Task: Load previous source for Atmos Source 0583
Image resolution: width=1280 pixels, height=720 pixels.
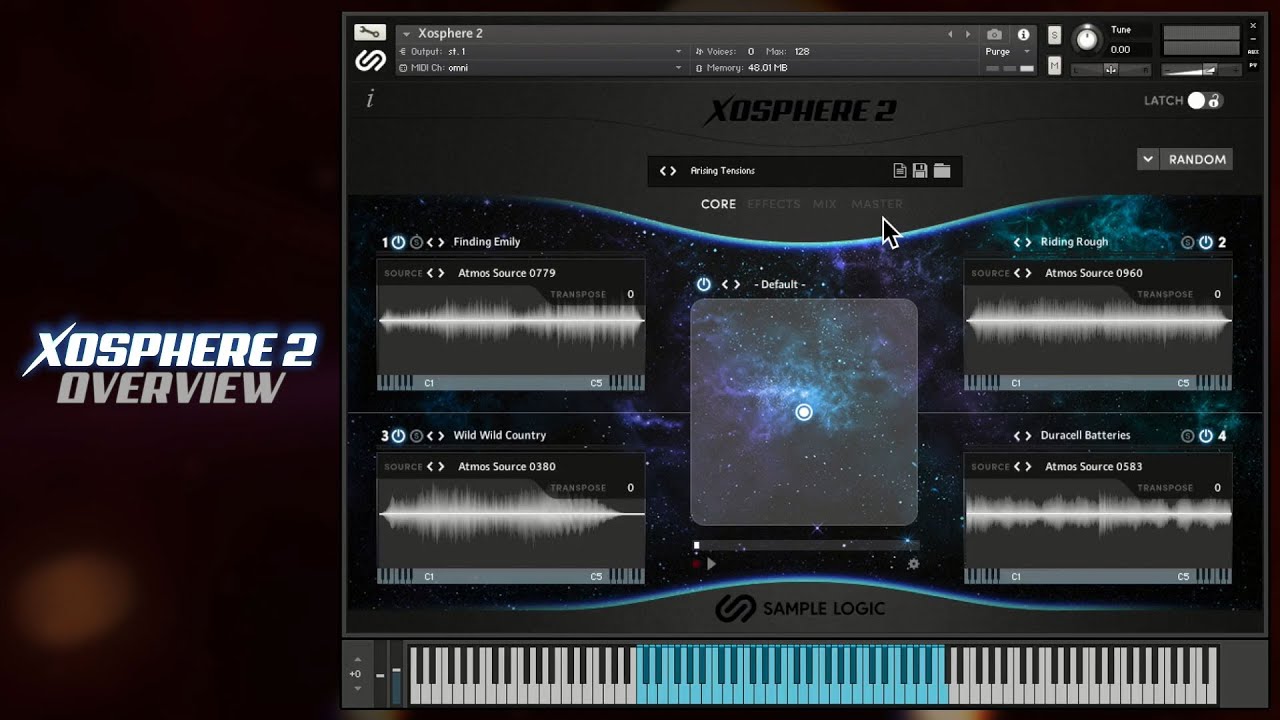Action: tap(1018, 467)
